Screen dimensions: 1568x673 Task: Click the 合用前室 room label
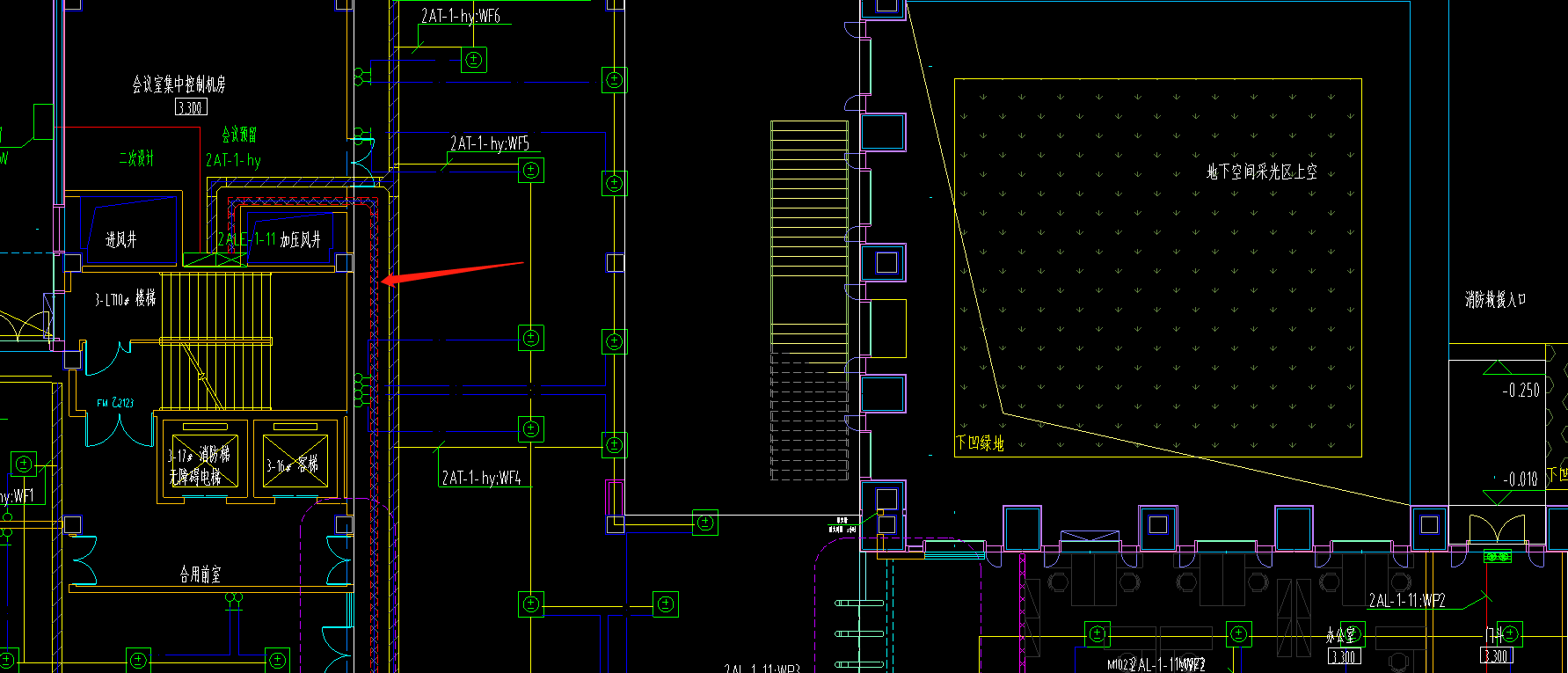pyautogui.click(x=201, y=574)
